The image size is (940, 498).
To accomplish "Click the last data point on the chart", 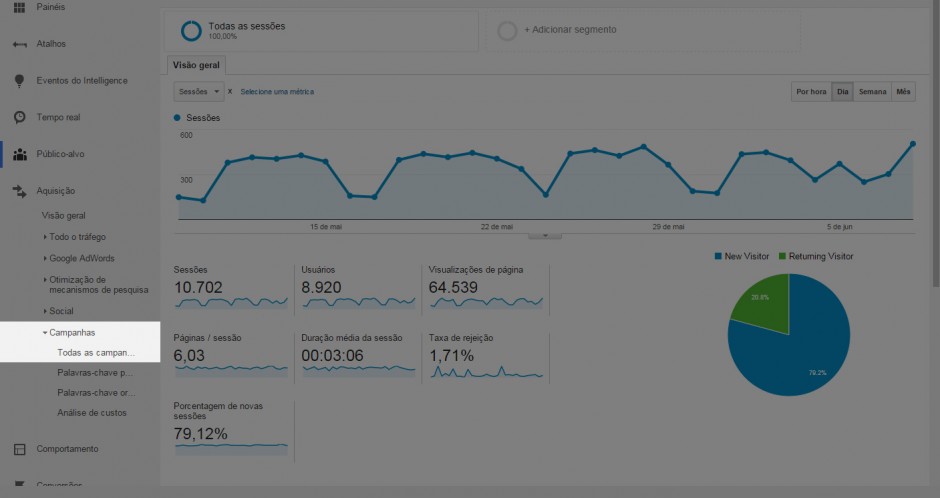I will point(913,144).
